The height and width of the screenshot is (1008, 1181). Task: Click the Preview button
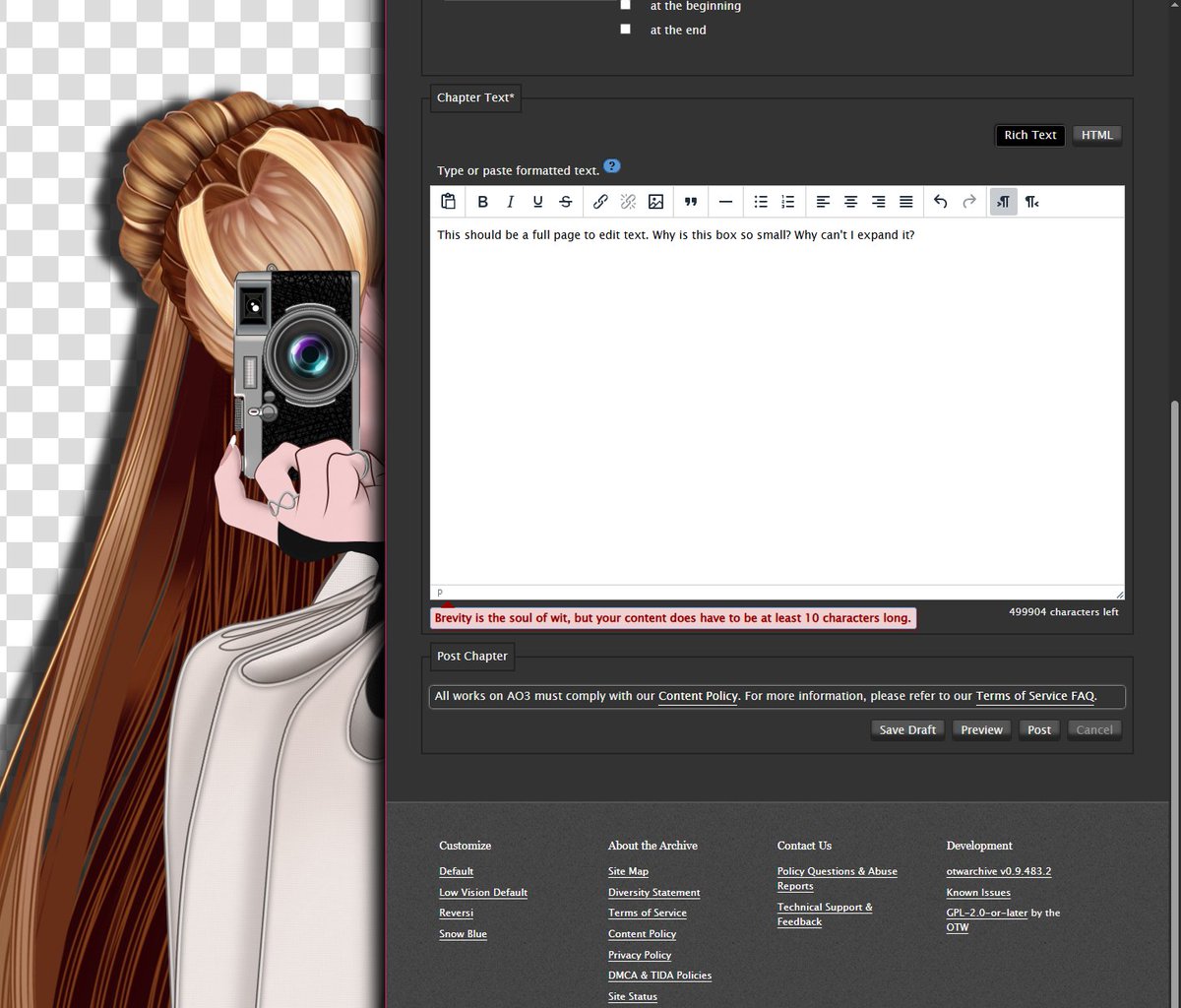point(981,729)
